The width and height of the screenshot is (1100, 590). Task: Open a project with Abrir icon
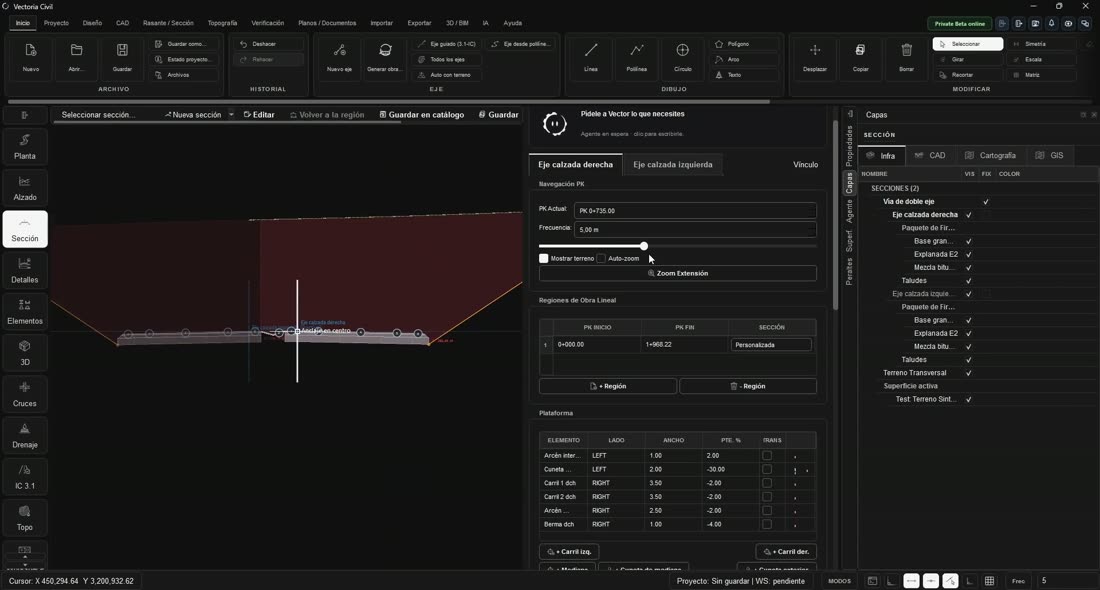pos(76,51)
